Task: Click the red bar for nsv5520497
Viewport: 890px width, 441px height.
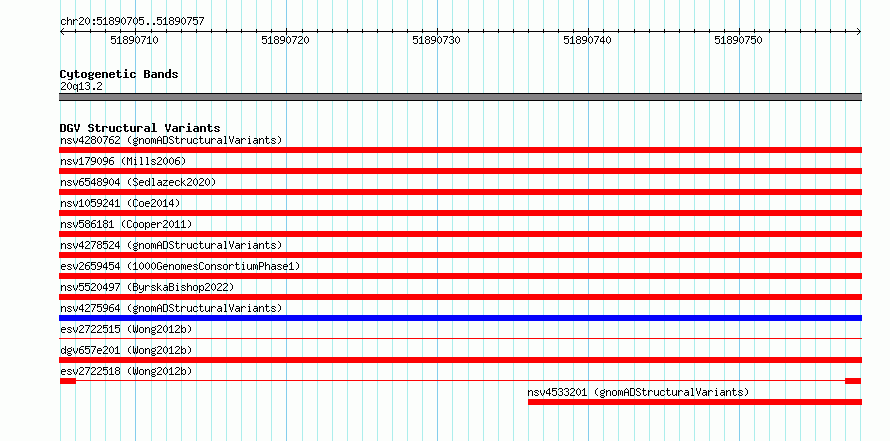Action: tap(460, 297)
